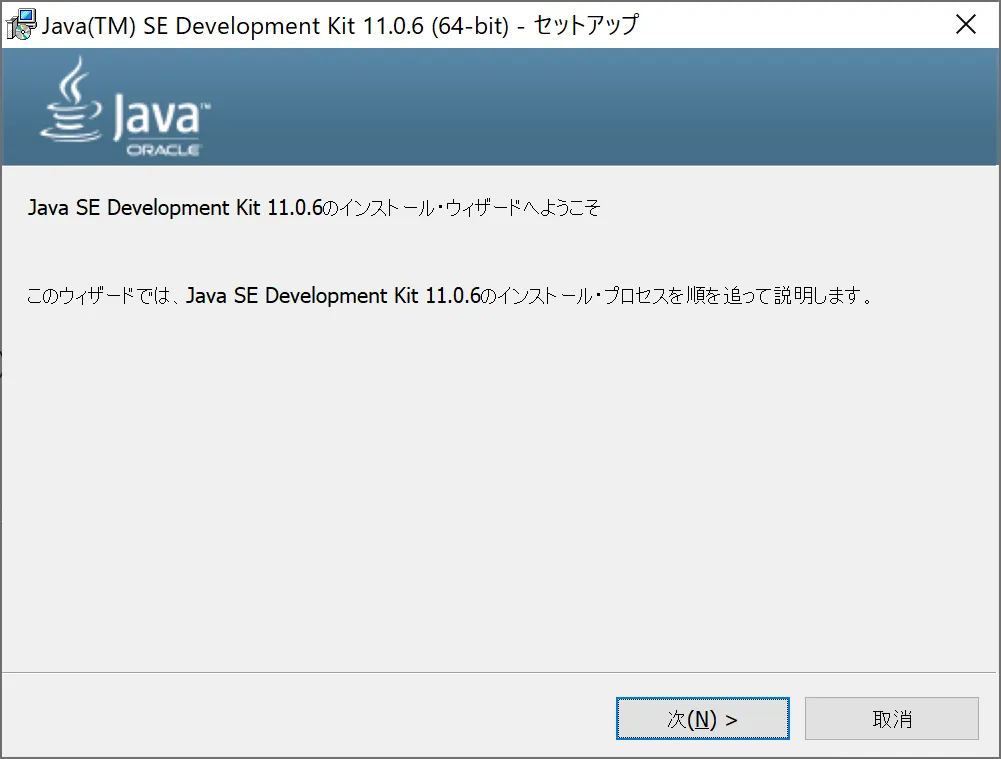Close the JDK setup window
1001x759 pixels.
pos(965,24)
